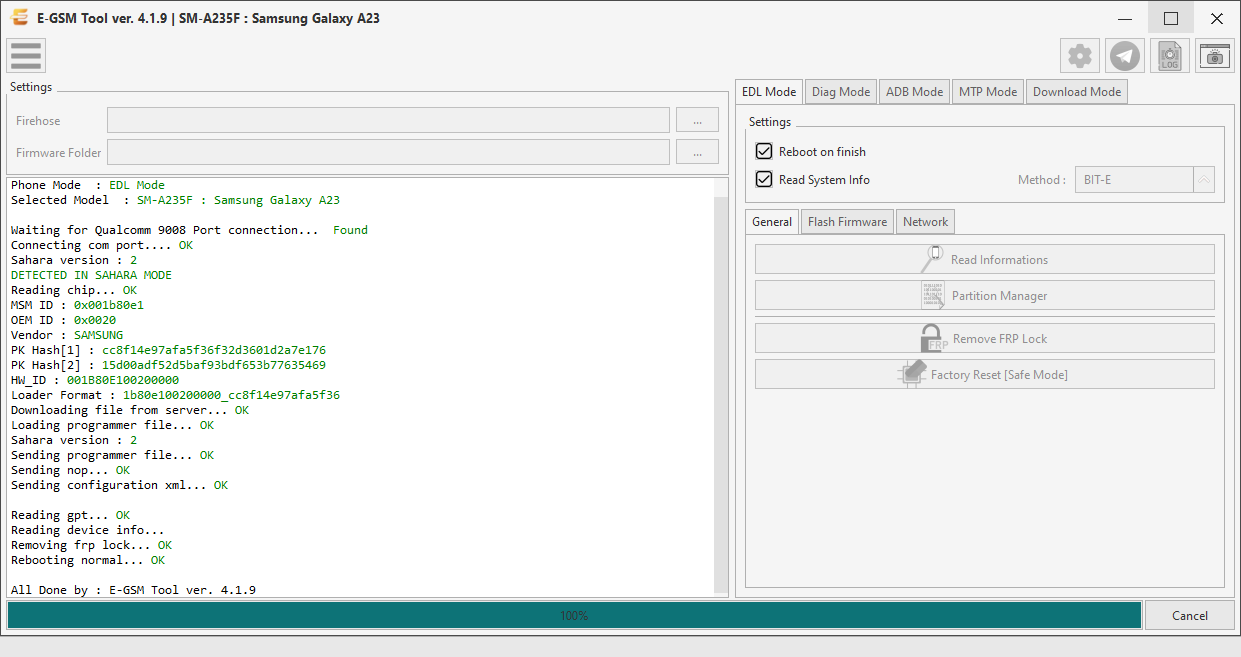Click the 'HW_ID : 001B80E100200000' log line
The width and height of the screenshot is (1241, 657).
[95, 380]
